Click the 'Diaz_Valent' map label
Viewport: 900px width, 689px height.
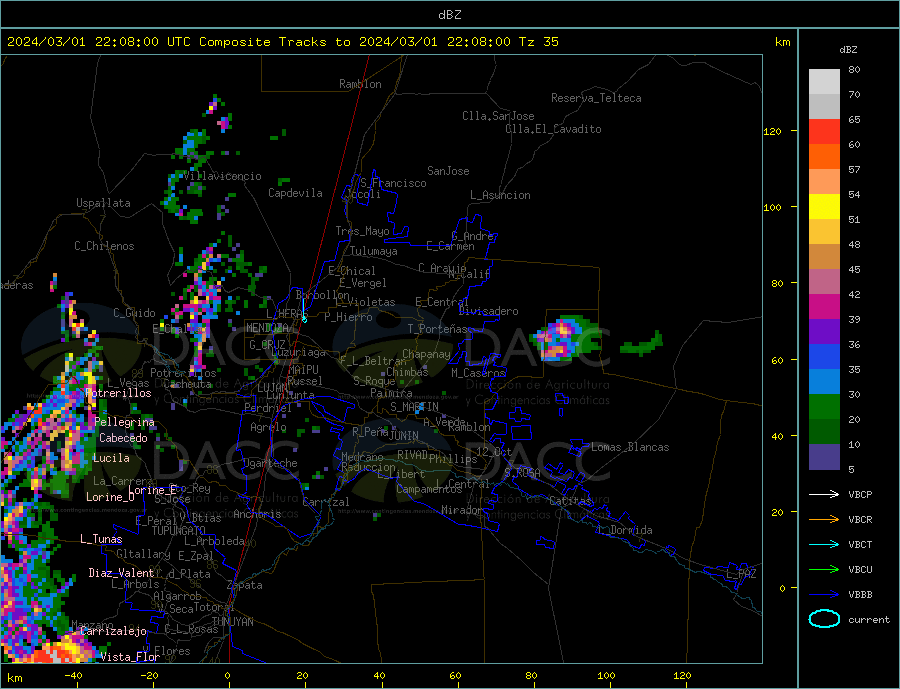click(121, 573)
